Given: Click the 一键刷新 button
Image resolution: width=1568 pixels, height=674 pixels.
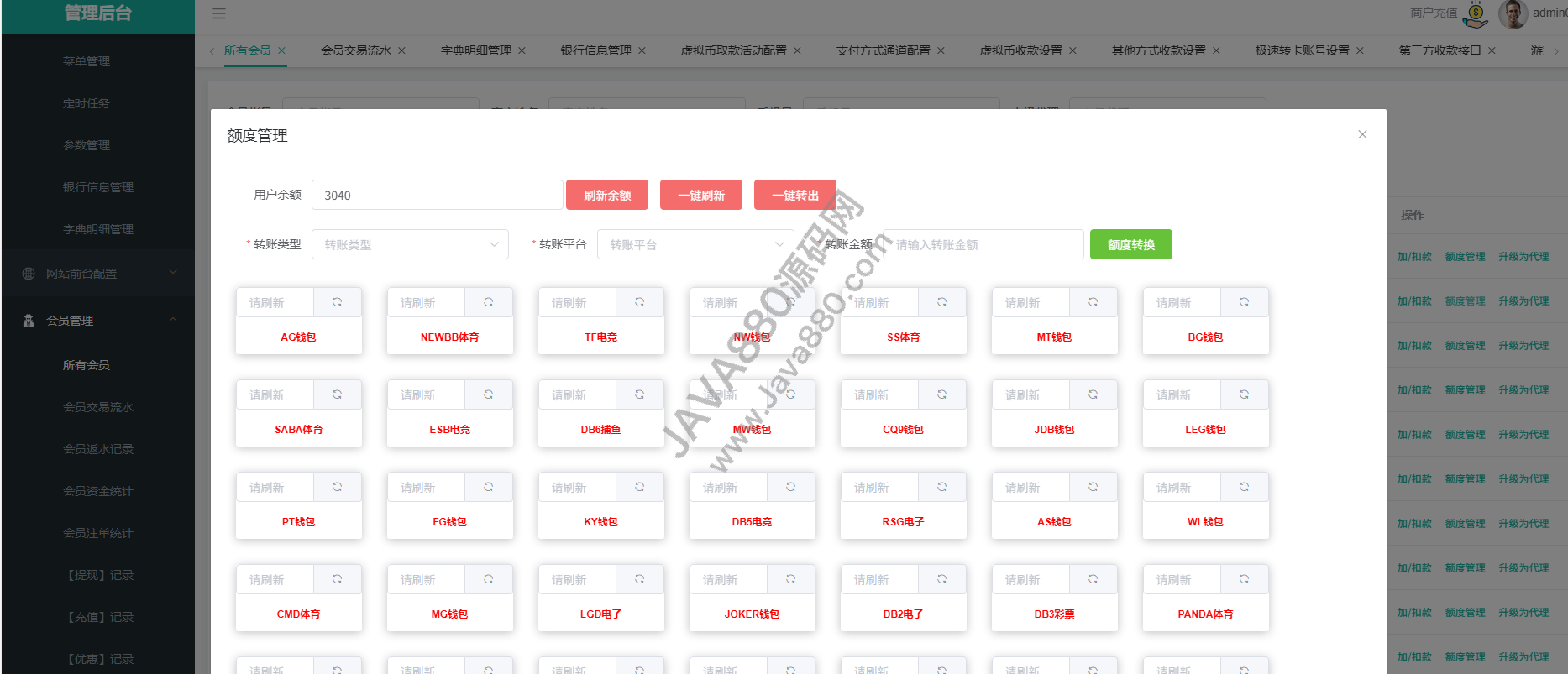Looking at the screenshot, I should coord(701,195).
